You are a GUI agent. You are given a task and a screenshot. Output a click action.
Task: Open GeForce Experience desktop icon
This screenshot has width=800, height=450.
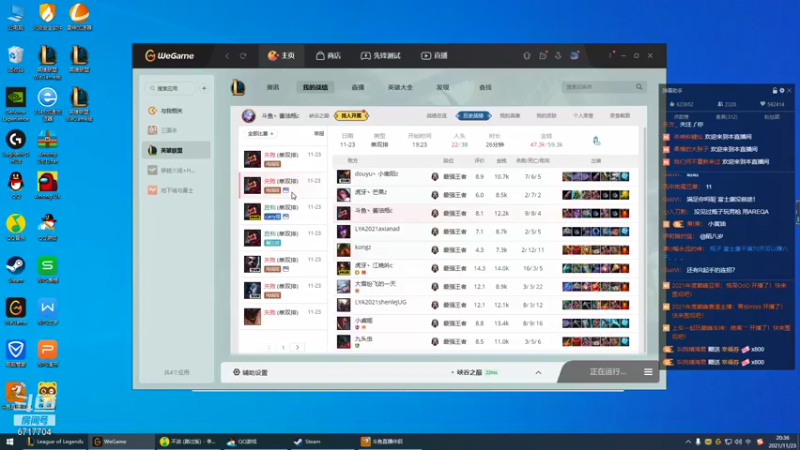(16, 105)
